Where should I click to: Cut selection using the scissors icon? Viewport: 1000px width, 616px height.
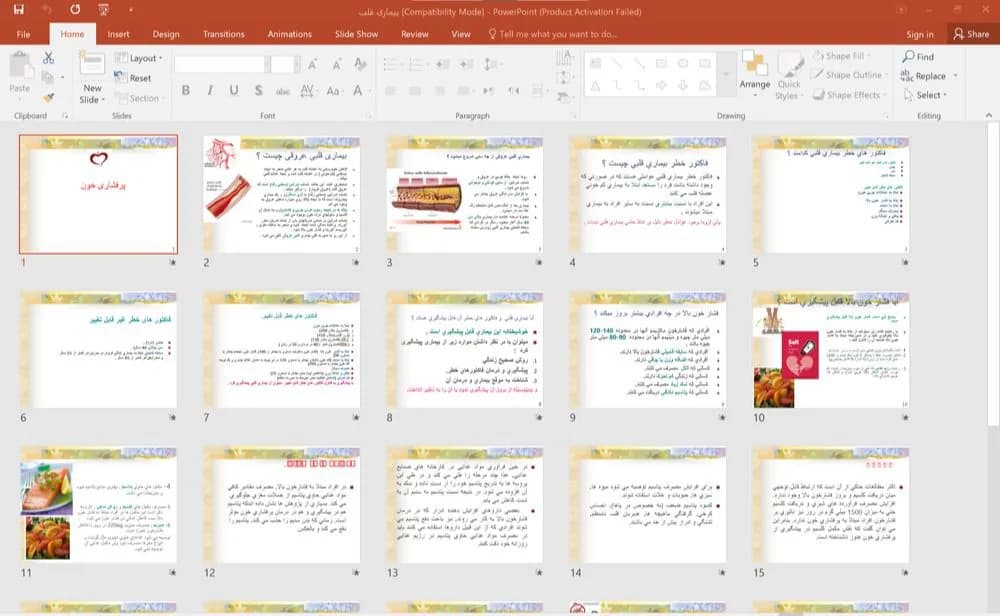(x=48, y=58)
